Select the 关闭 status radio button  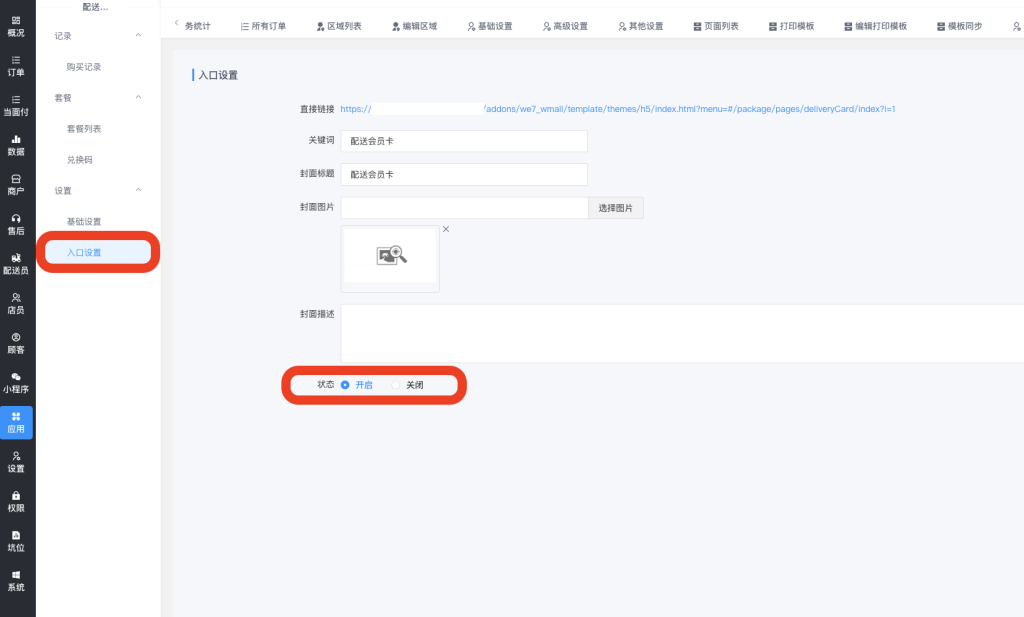click(396, 385)
